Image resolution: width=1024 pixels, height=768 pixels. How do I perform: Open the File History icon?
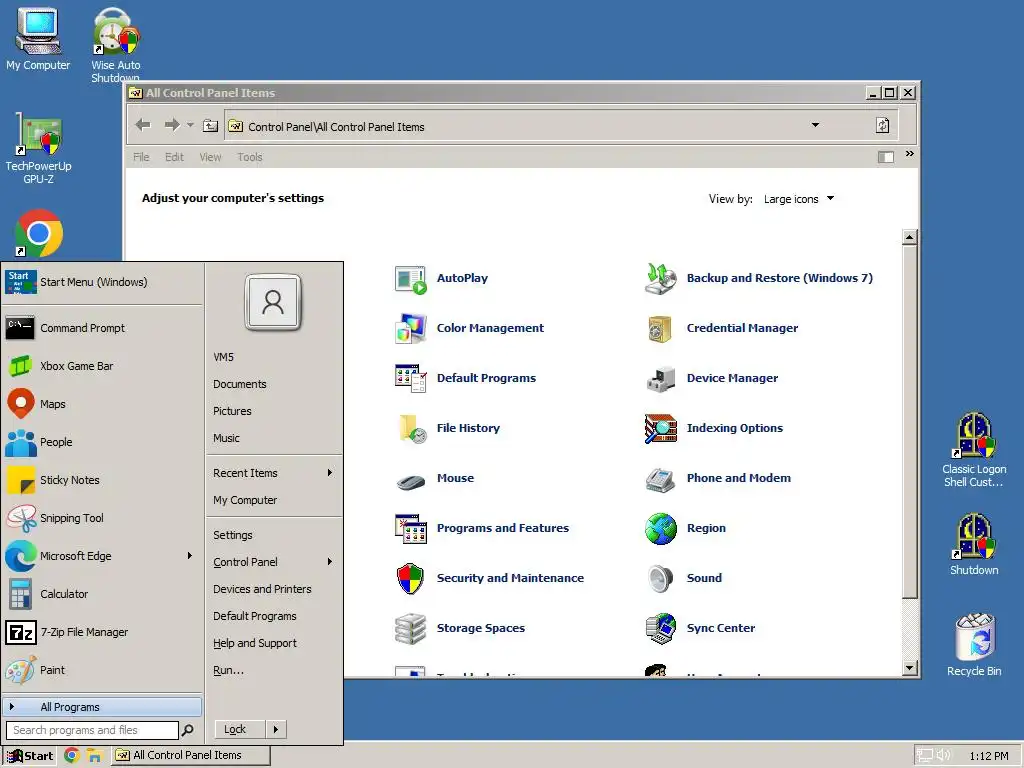pyautogui.click(x=411, y=428)
